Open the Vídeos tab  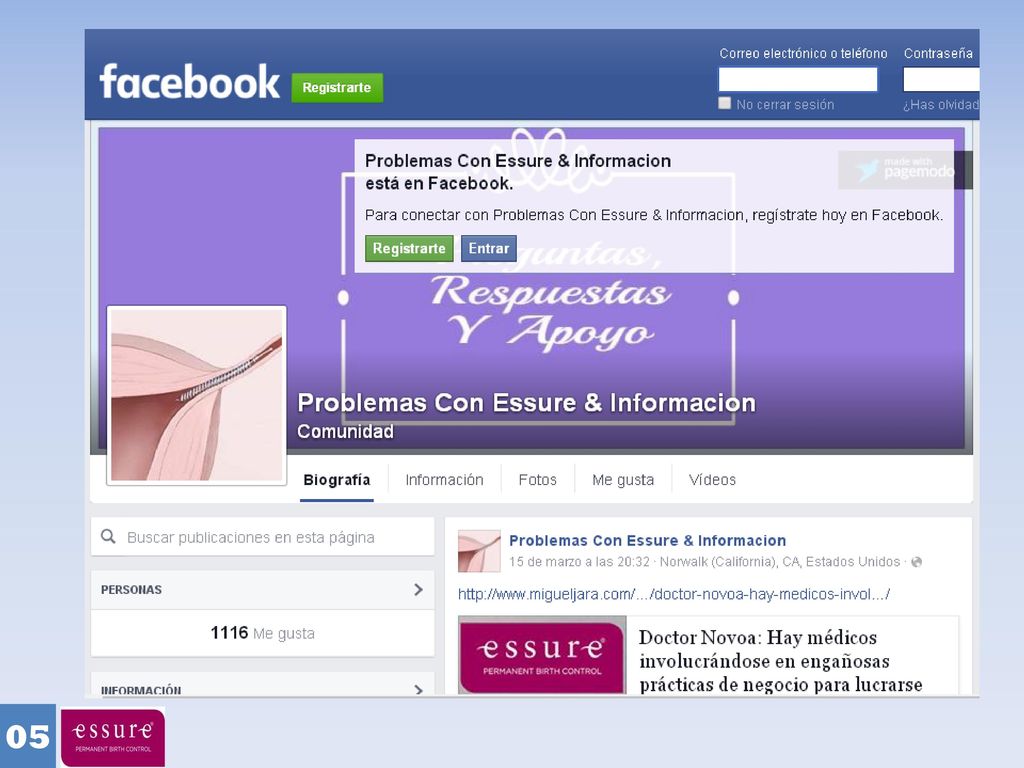(x=712, y=480)
